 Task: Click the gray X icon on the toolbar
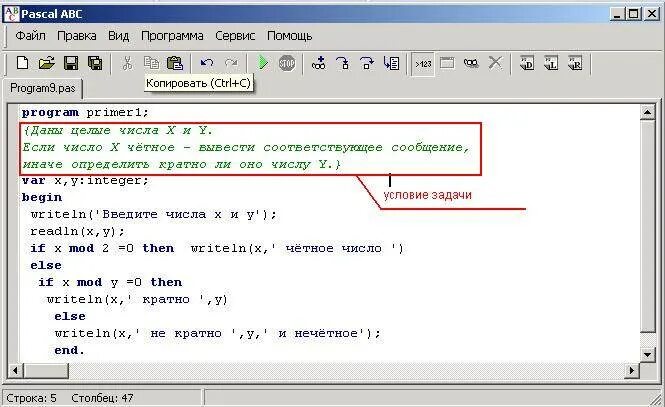[x=495, y=63]
